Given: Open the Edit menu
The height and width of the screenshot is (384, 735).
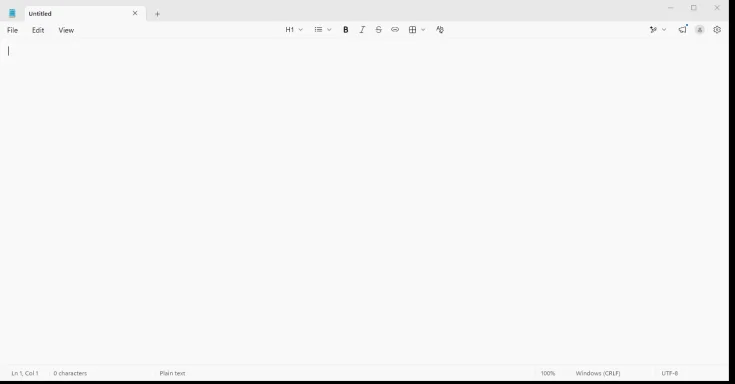Looking at the screenshot, I should (38, 30).
